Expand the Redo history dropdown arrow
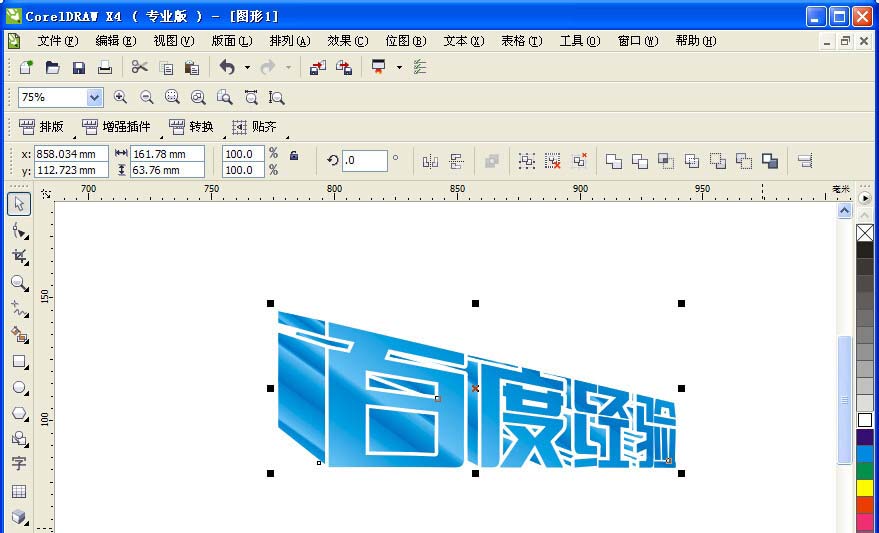 tap(288, 68)
